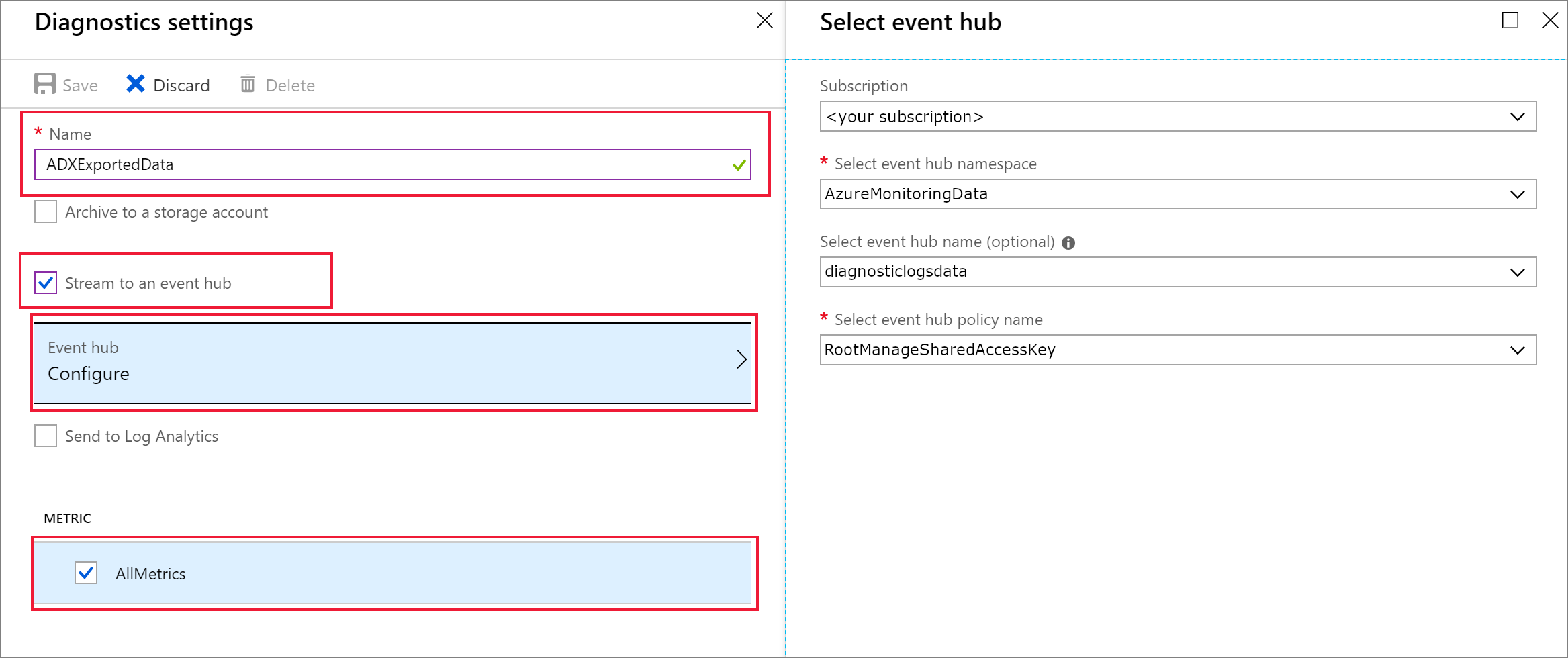
Task: Click Configure under Event hub
Action: 88,374
